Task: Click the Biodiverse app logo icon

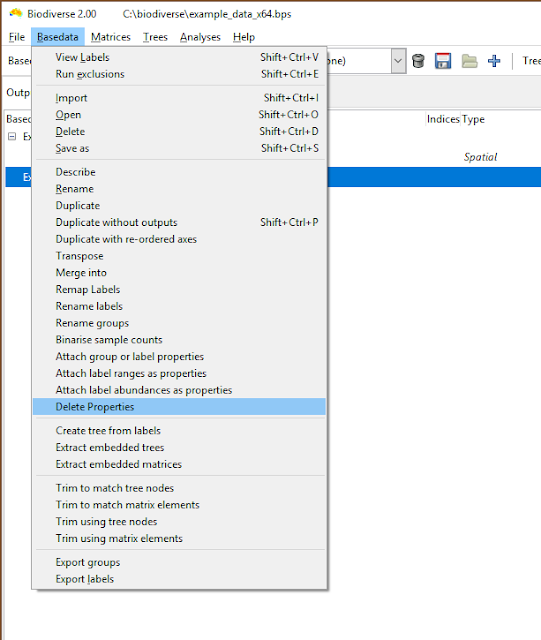Action: click(x=16, y=14)
